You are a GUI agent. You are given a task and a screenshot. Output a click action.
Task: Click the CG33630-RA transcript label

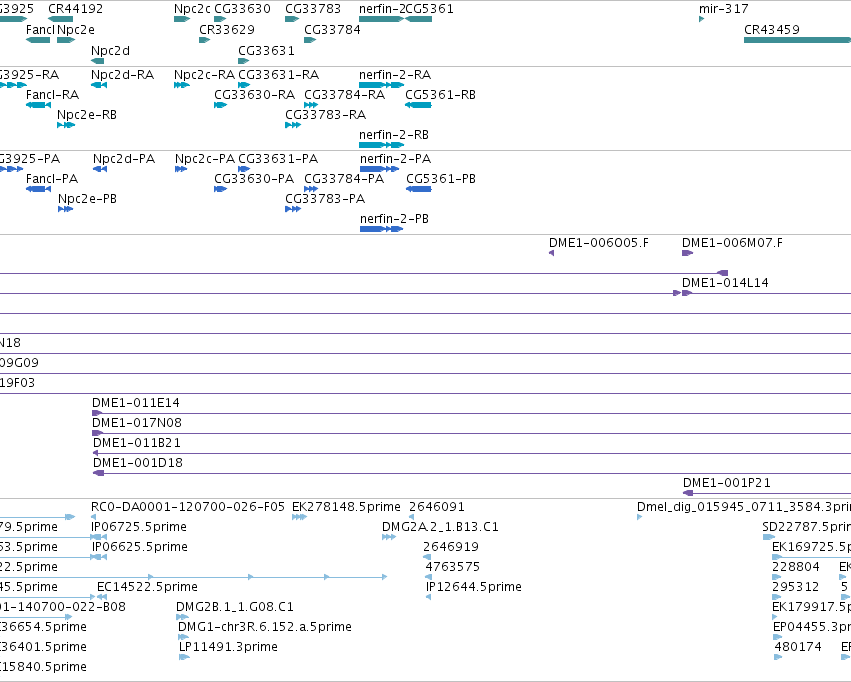[255, 94]
